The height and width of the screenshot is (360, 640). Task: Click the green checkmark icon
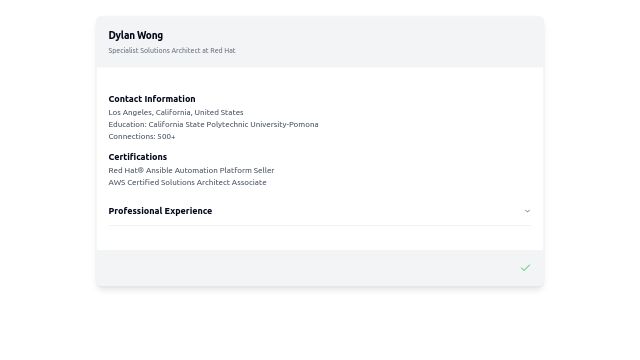(x=525, y=268)
